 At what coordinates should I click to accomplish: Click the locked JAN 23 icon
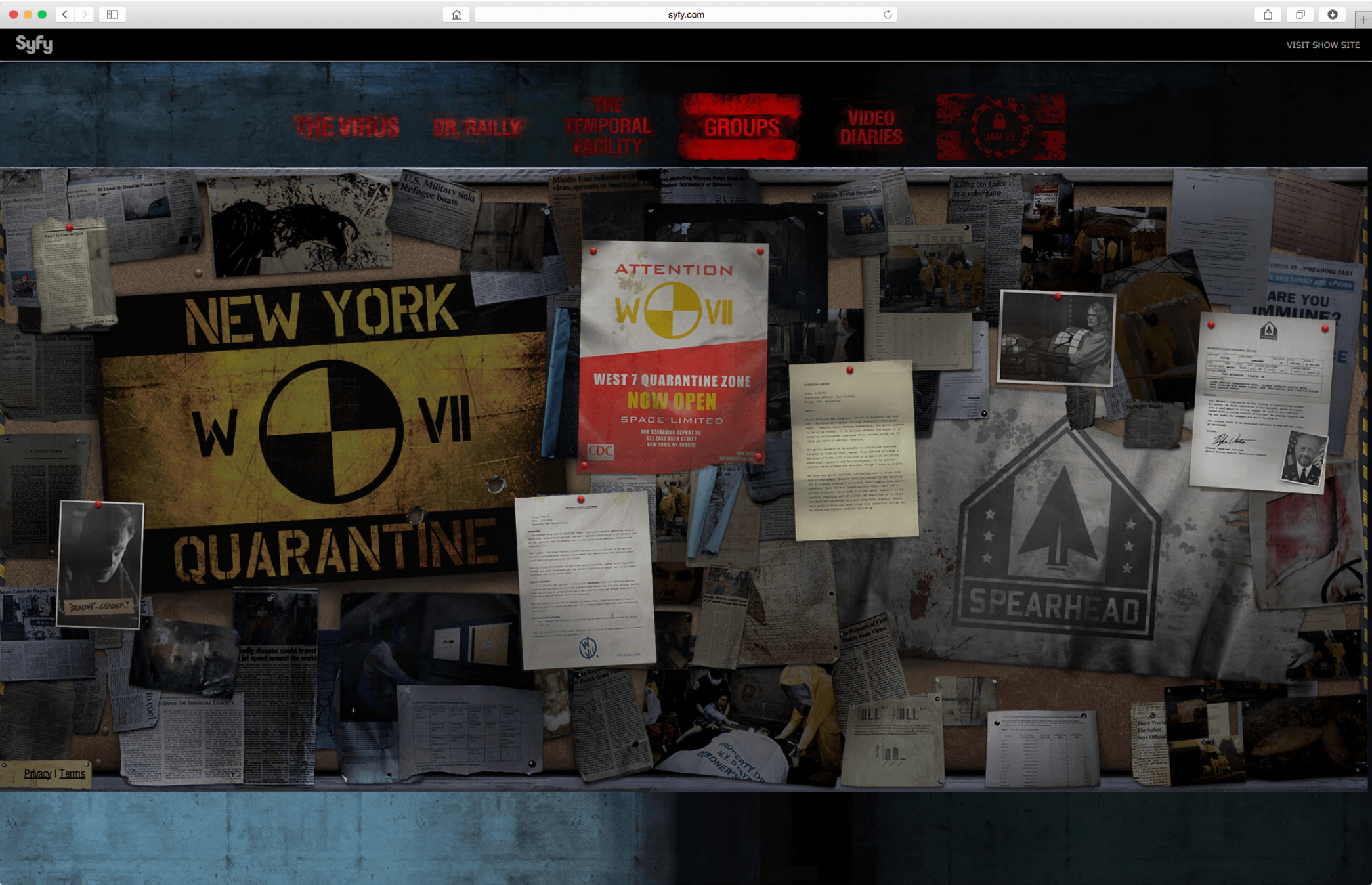coord(1000,127)
